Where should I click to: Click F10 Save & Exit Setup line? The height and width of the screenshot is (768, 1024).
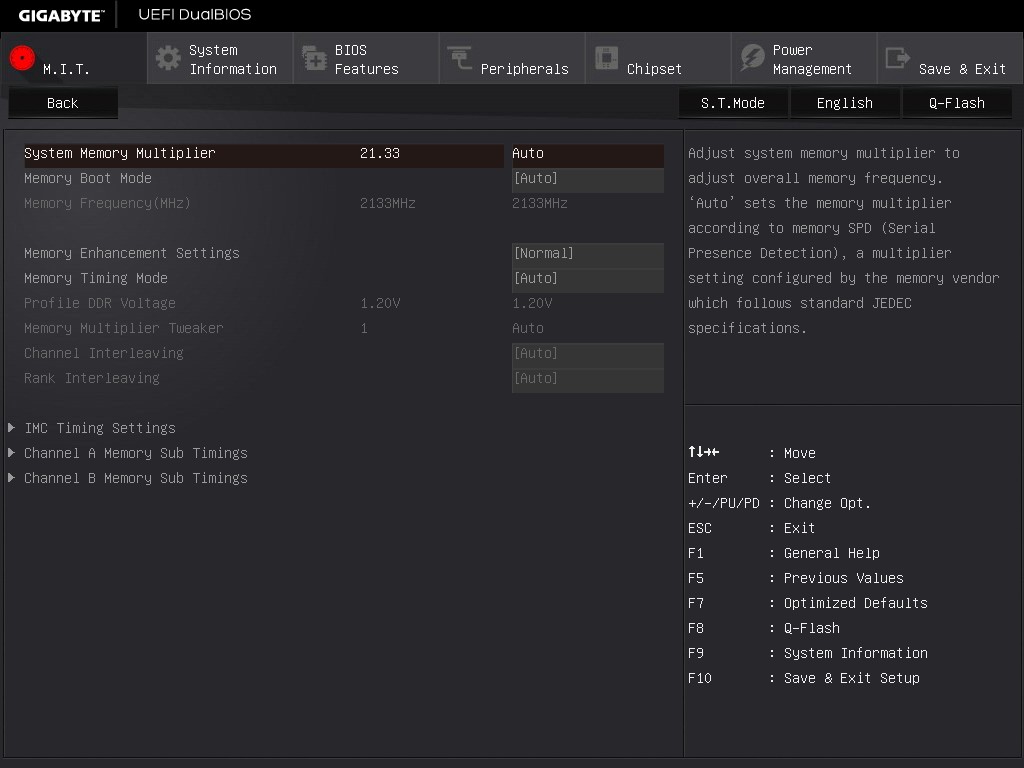click(x=804, y=678)
